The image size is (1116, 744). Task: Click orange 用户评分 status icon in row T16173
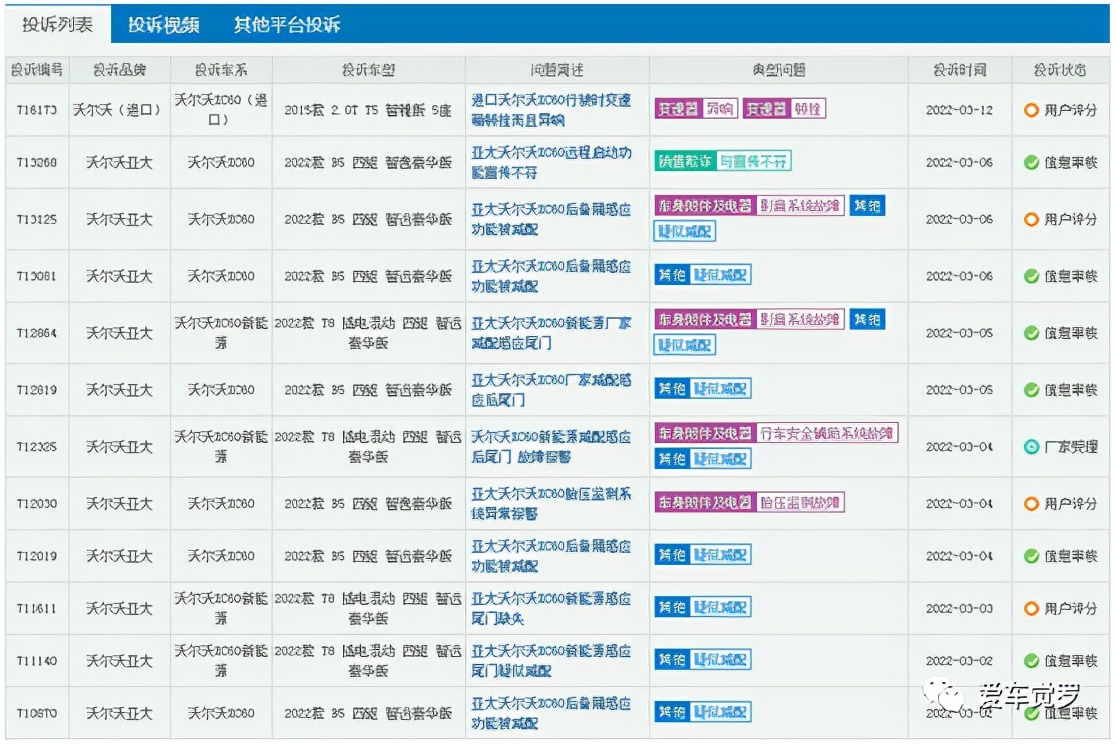(1031, 110)
